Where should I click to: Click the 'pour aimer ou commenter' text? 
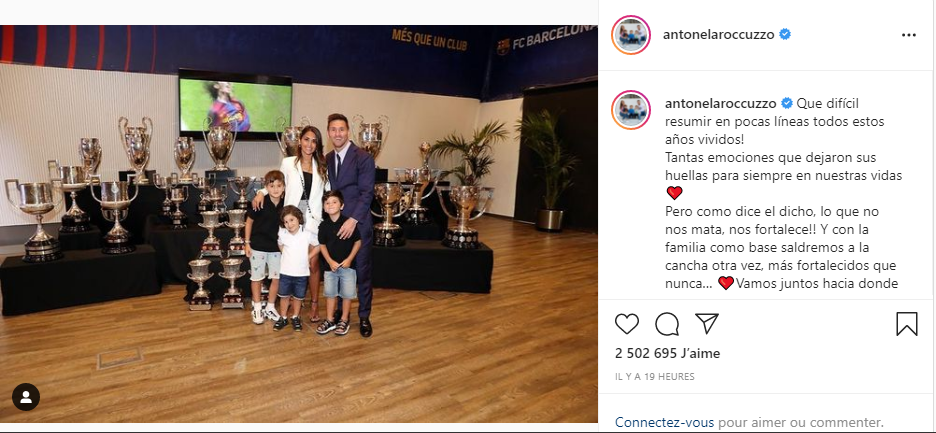point(800,422)
